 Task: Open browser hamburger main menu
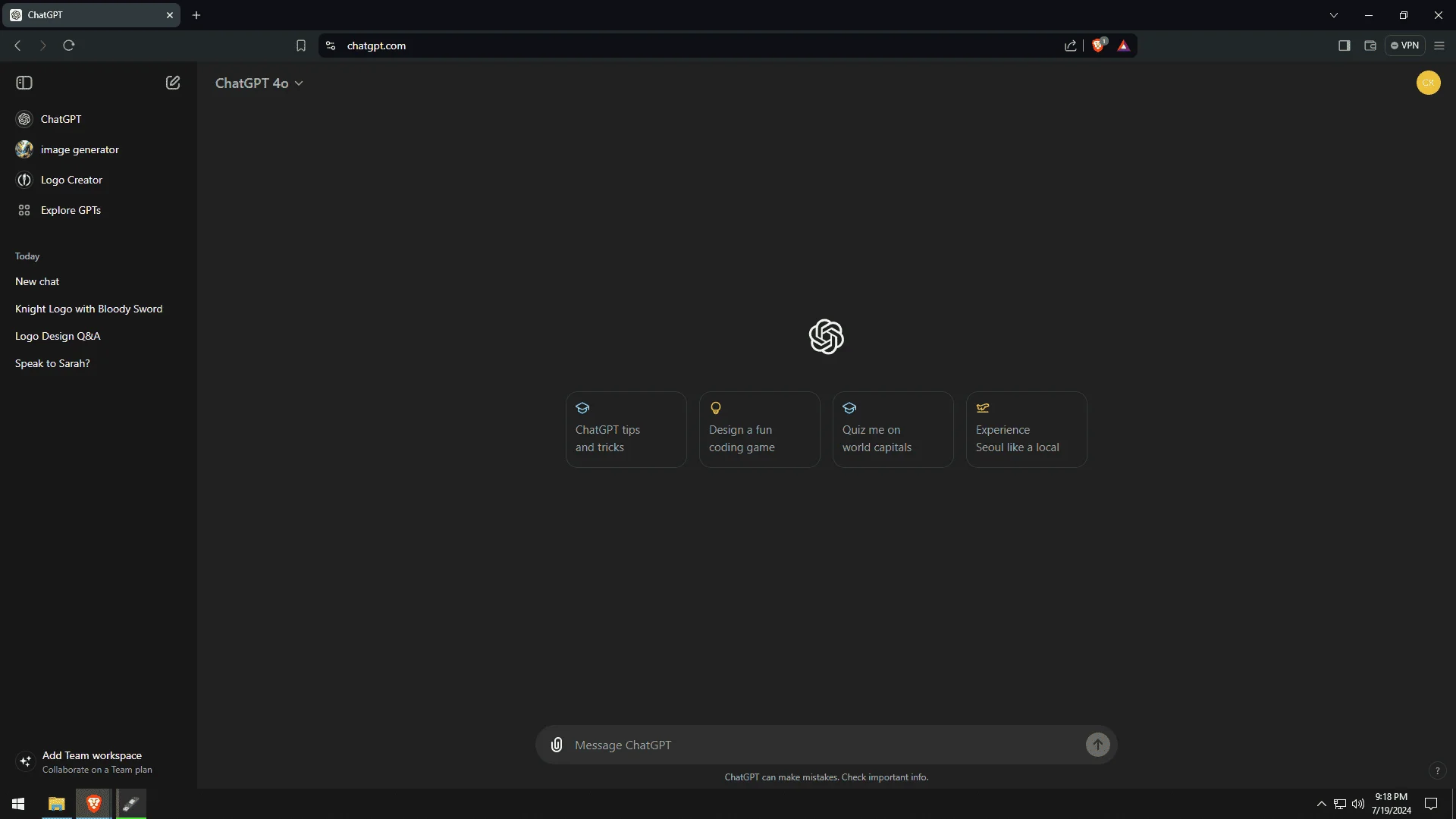pyautogui.click(x=1439, y=45)
